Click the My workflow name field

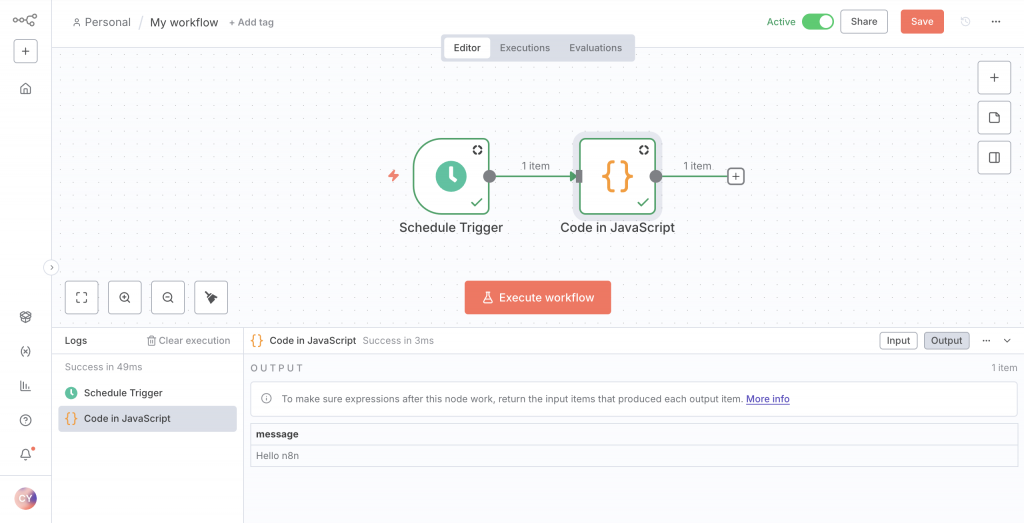[x=184, y=22]
